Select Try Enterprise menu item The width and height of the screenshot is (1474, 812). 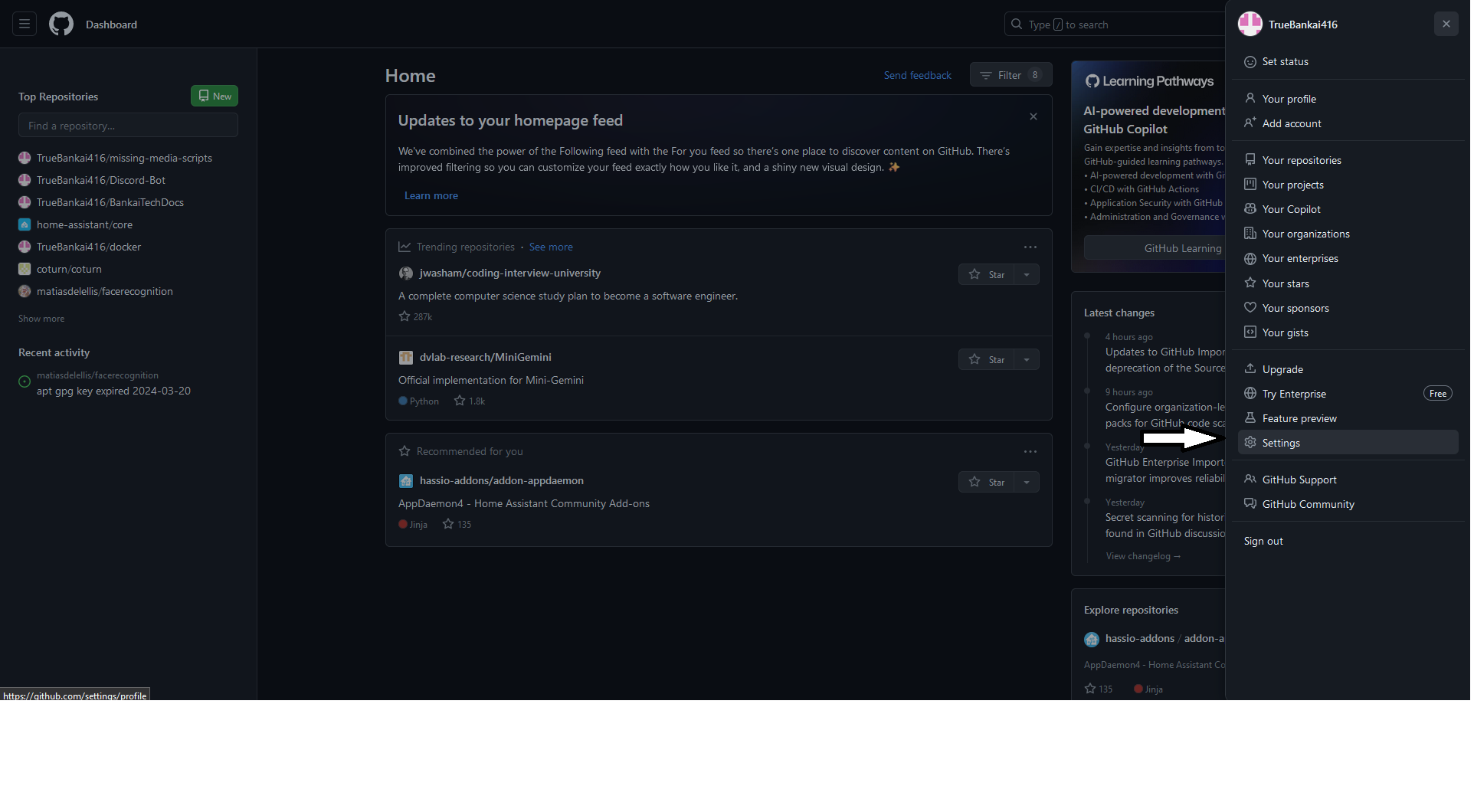tap(1348, 394)
